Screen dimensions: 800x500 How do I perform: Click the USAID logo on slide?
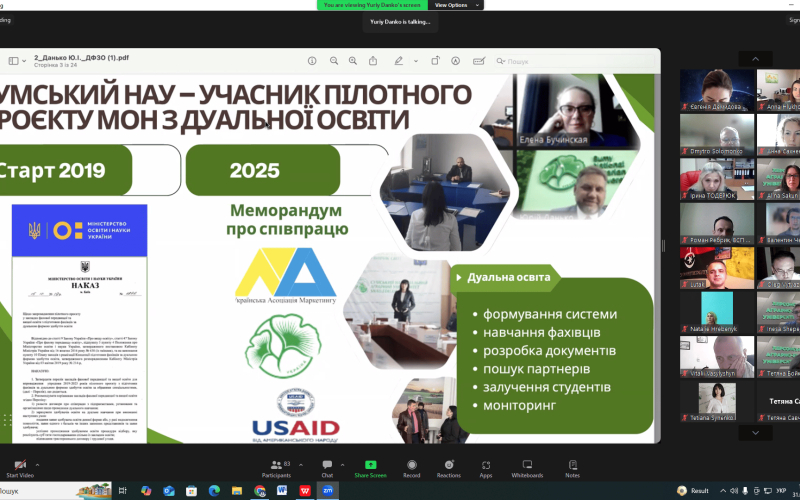point(296,416)
